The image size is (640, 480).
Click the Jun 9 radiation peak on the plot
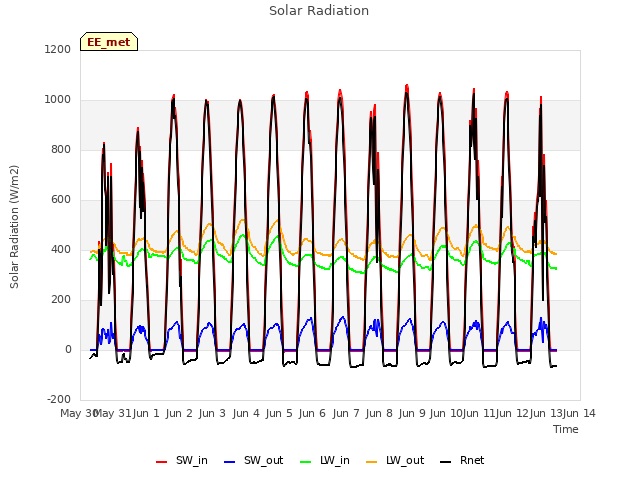[x=407, y=87]
